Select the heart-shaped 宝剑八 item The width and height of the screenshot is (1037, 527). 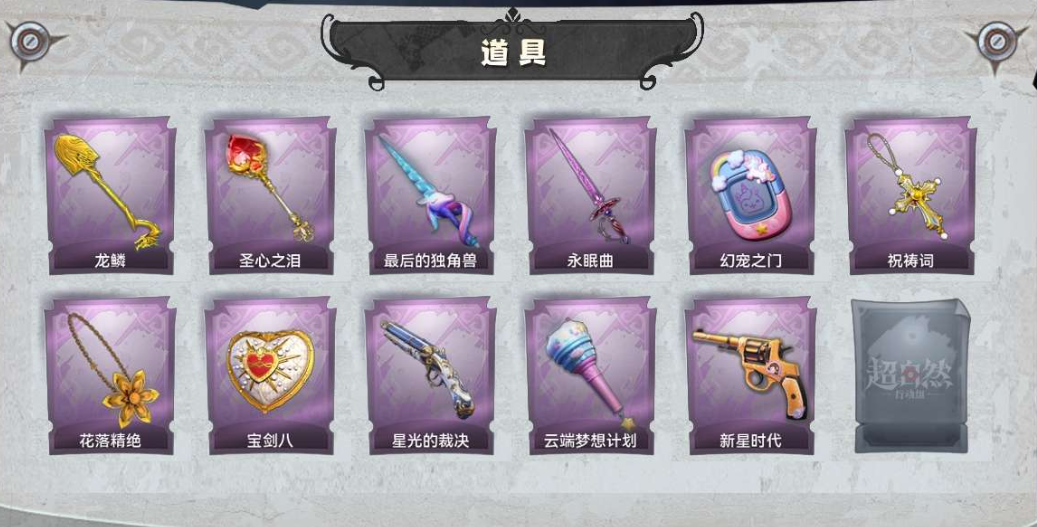pos(270,376)
